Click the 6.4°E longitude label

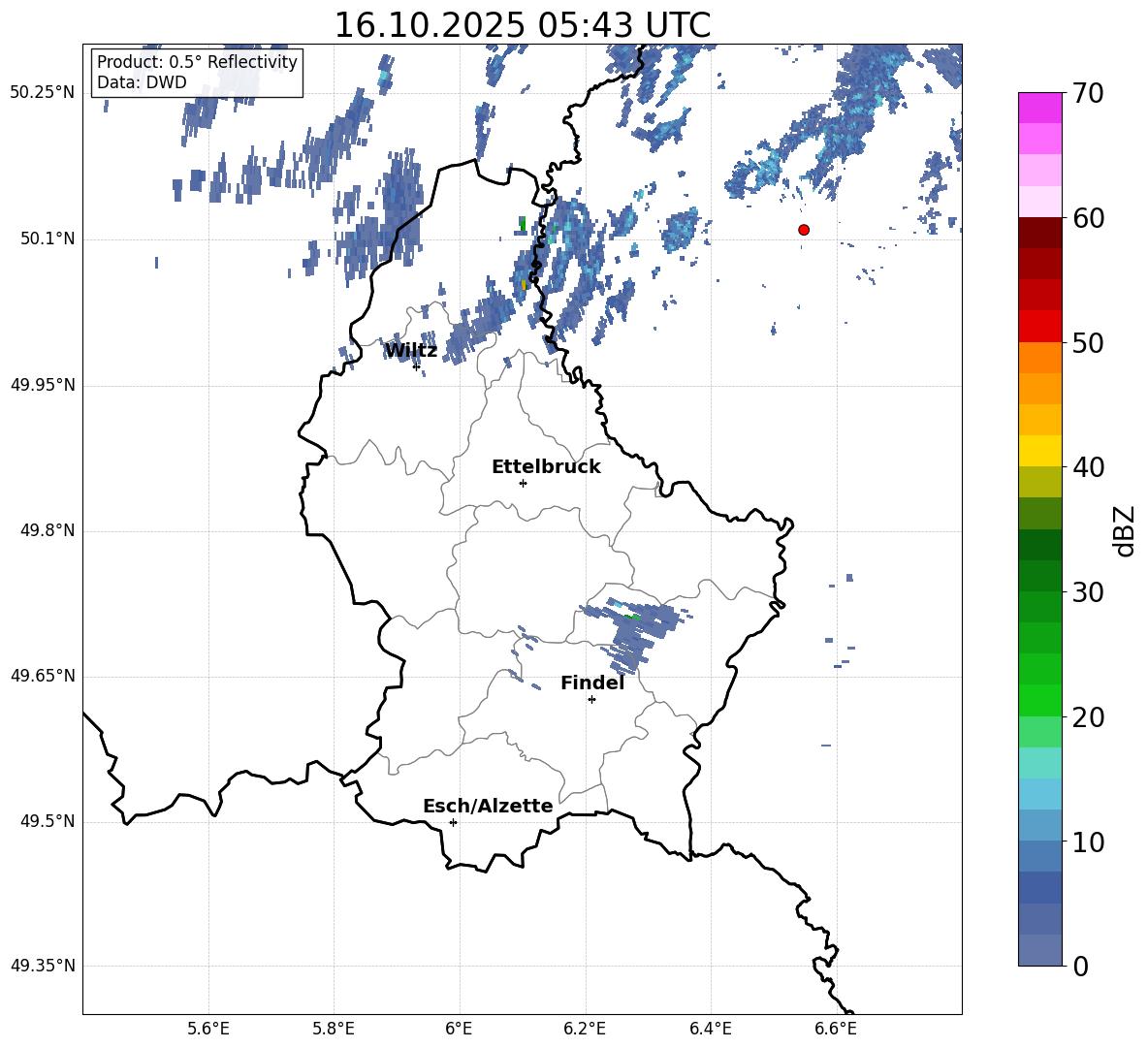coord(711,1029)
